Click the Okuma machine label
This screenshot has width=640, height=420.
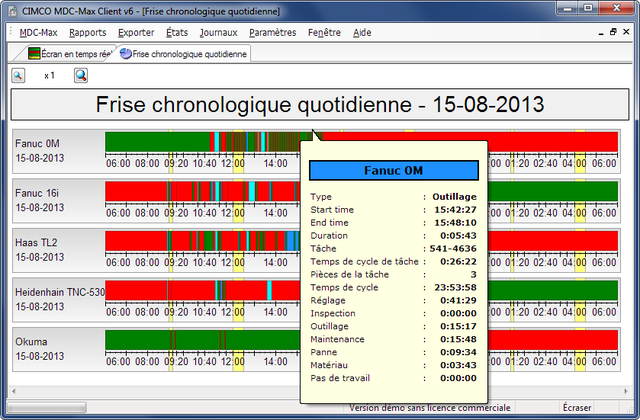[x=31, y=342]
